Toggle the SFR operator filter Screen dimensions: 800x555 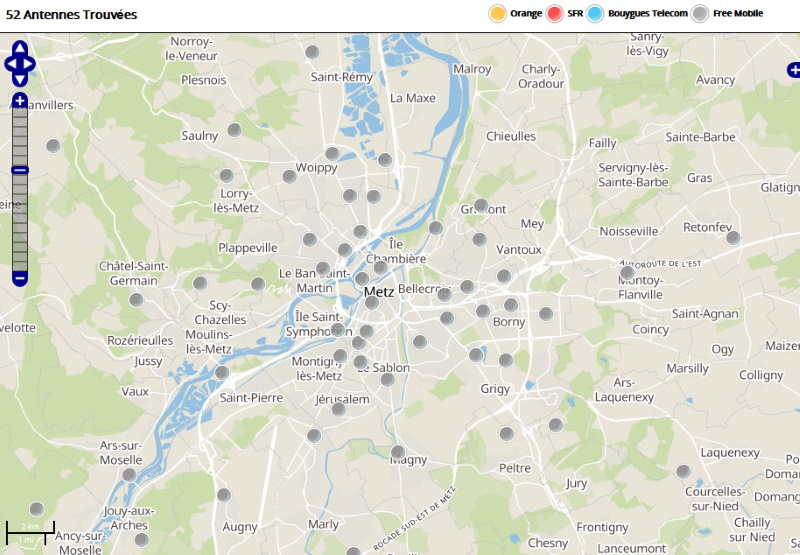pyautogui.click(x=555, y=13)
